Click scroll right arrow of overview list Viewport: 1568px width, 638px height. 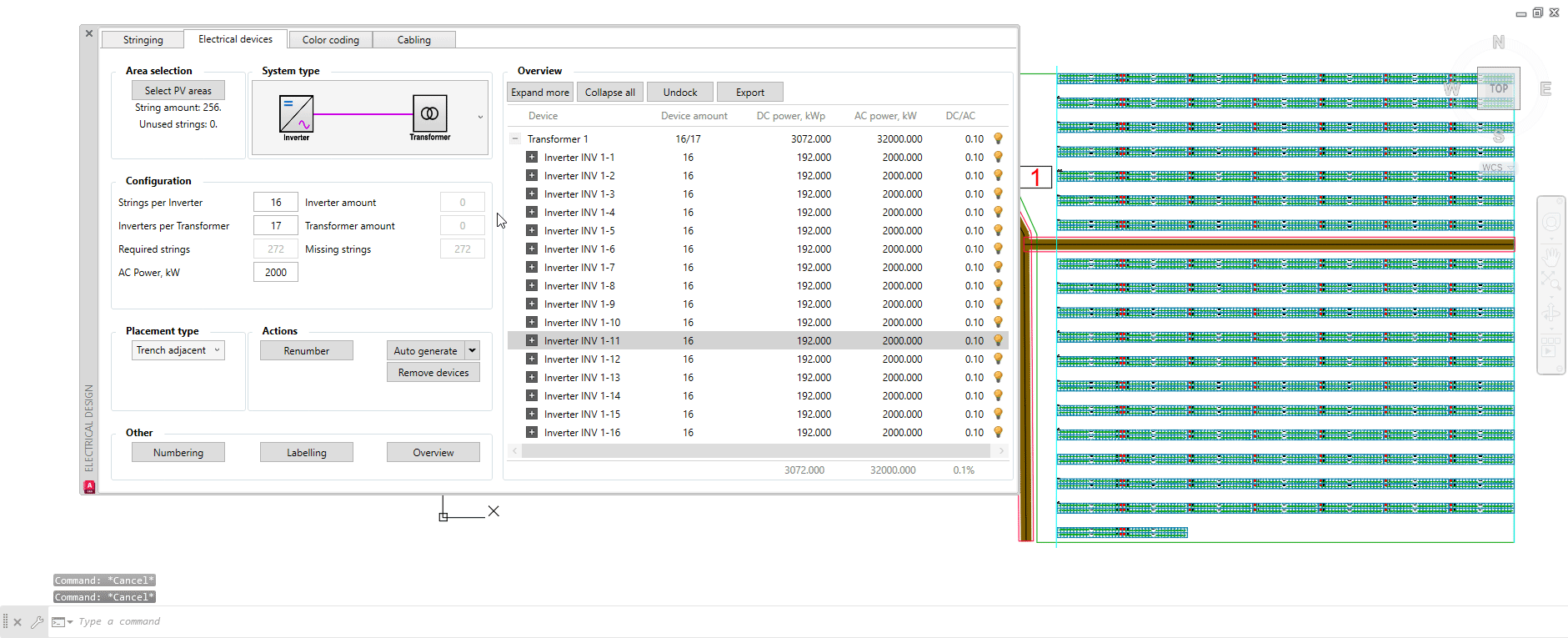point(1001,450)
